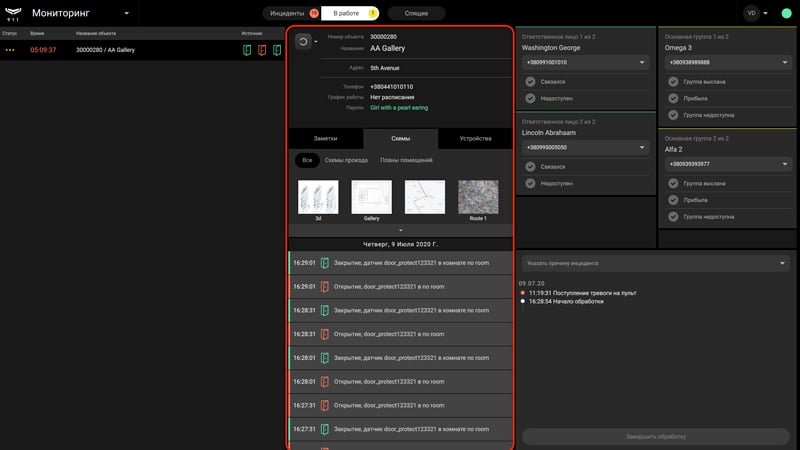This screenshot has width=800, height=450.
Task: Click the Ajax 911 logo icon
Action: pyautogui.click(x=13, y=13)
